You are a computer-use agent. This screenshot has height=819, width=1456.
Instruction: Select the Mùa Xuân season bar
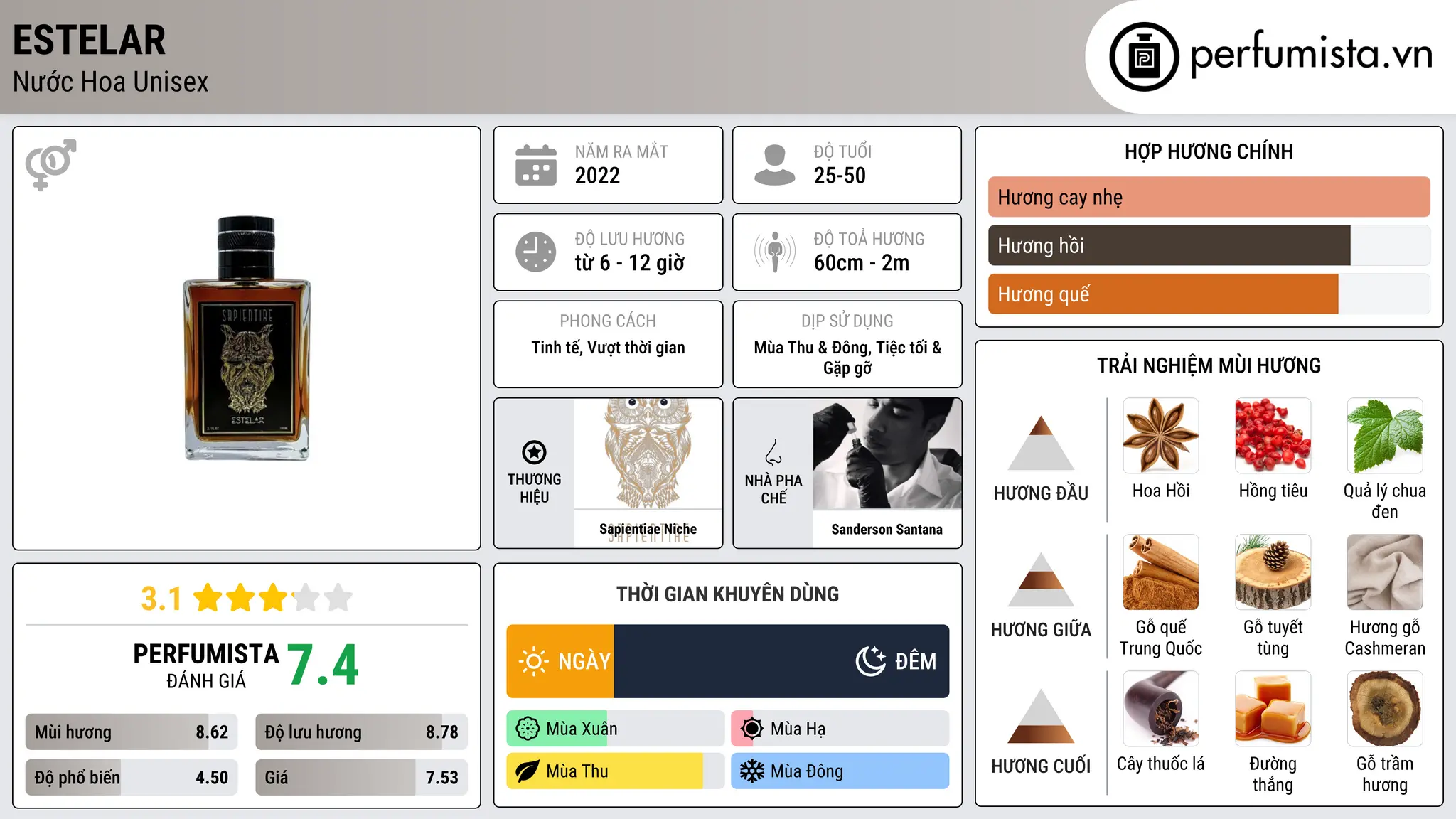(x=616, y=729)
